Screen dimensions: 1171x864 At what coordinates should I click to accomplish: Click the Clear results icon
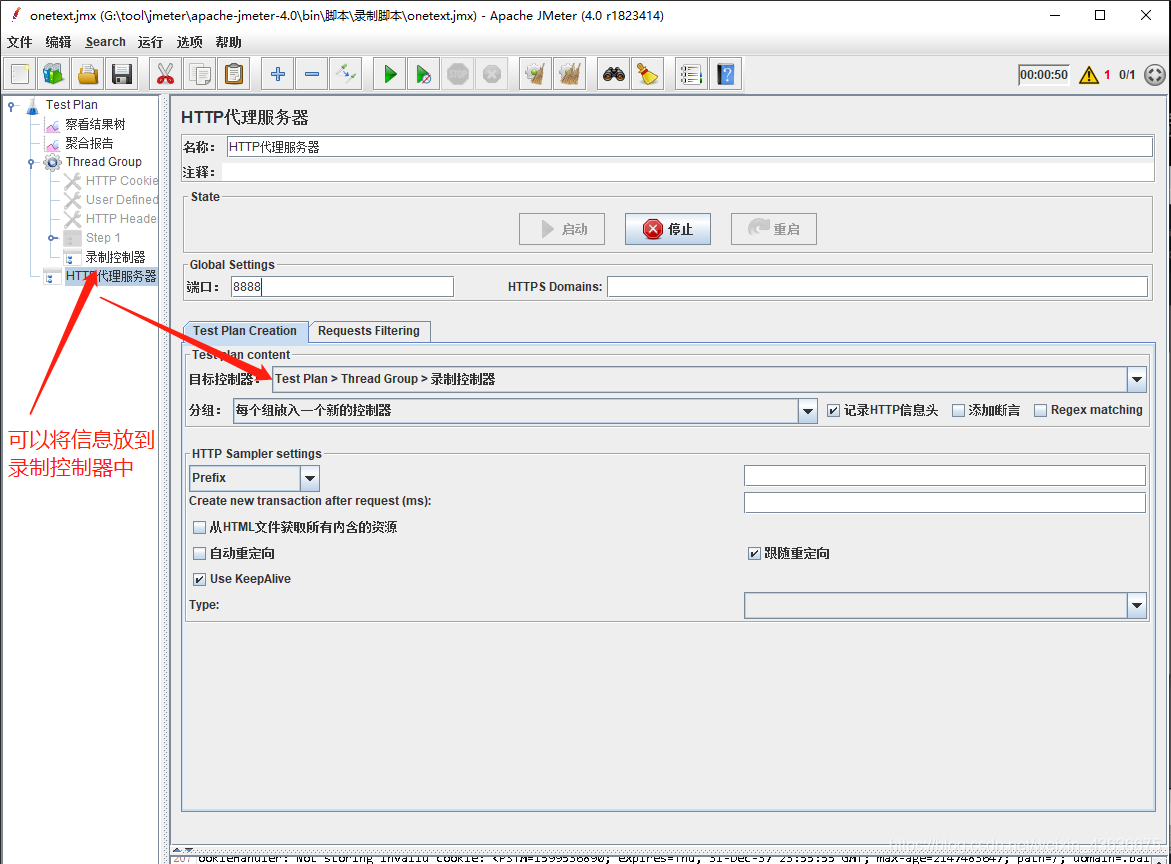535,74
